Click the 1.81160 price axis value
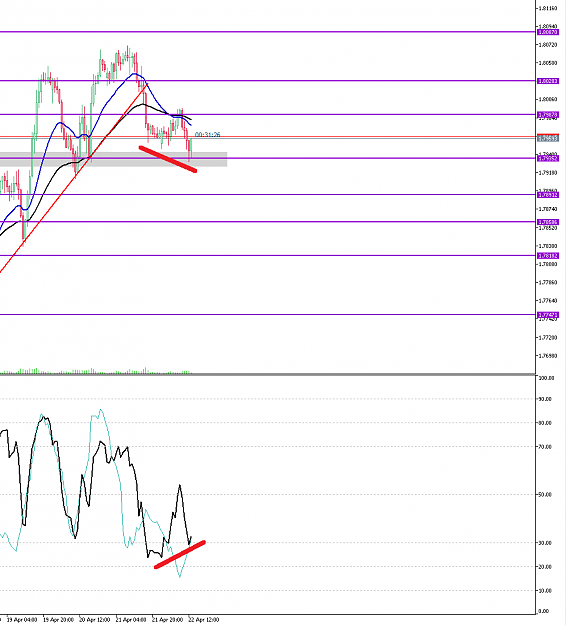This screenshot has height=625, width=566. (548, 8)
